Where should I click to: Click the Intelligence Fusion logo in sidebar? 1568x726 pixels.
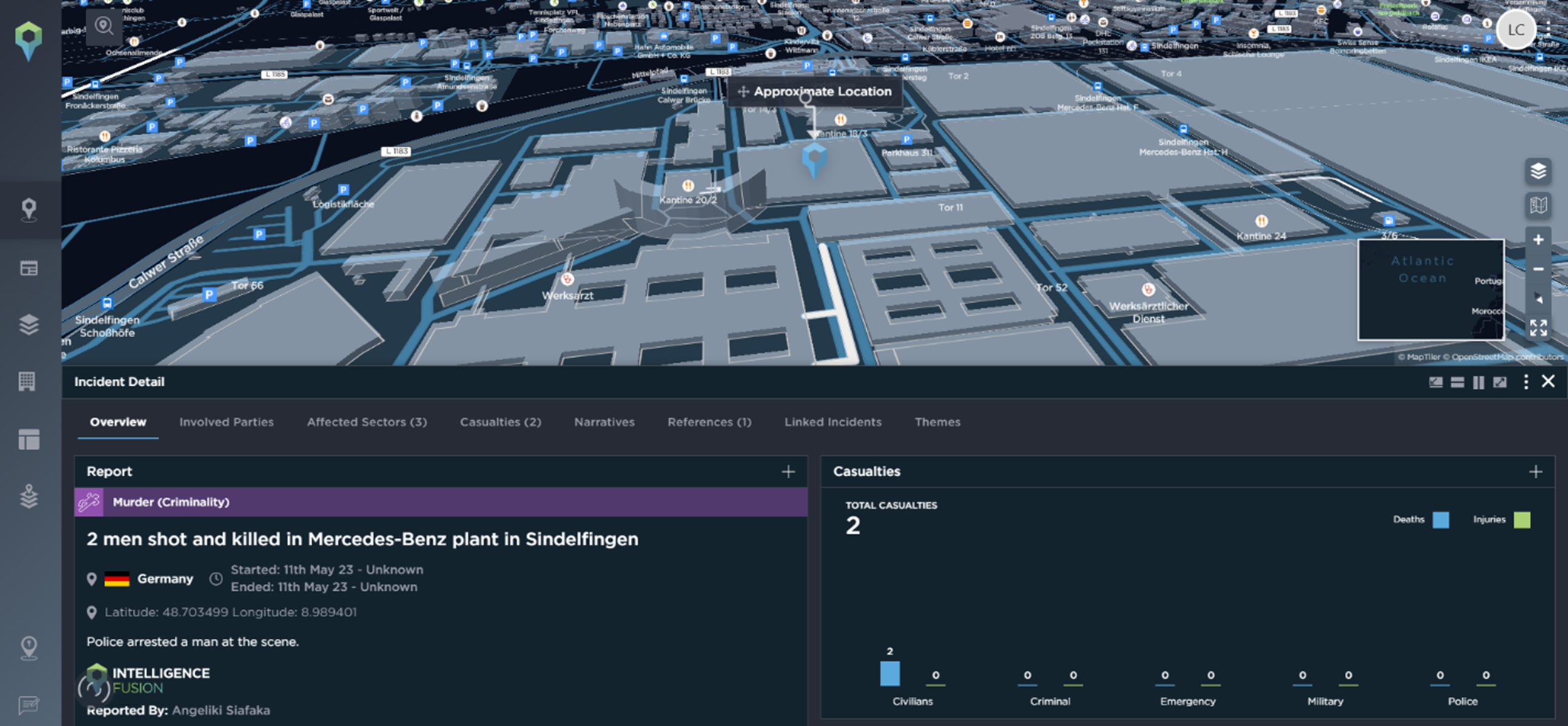(29, 40)
